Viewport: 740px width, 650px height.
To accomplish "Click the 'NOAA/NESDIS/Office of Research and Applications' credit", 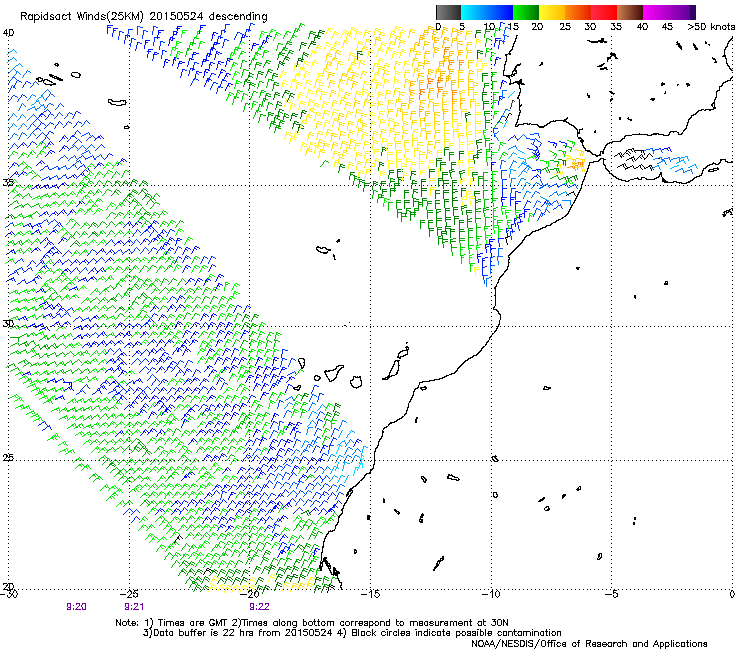I will coord(589,644).
